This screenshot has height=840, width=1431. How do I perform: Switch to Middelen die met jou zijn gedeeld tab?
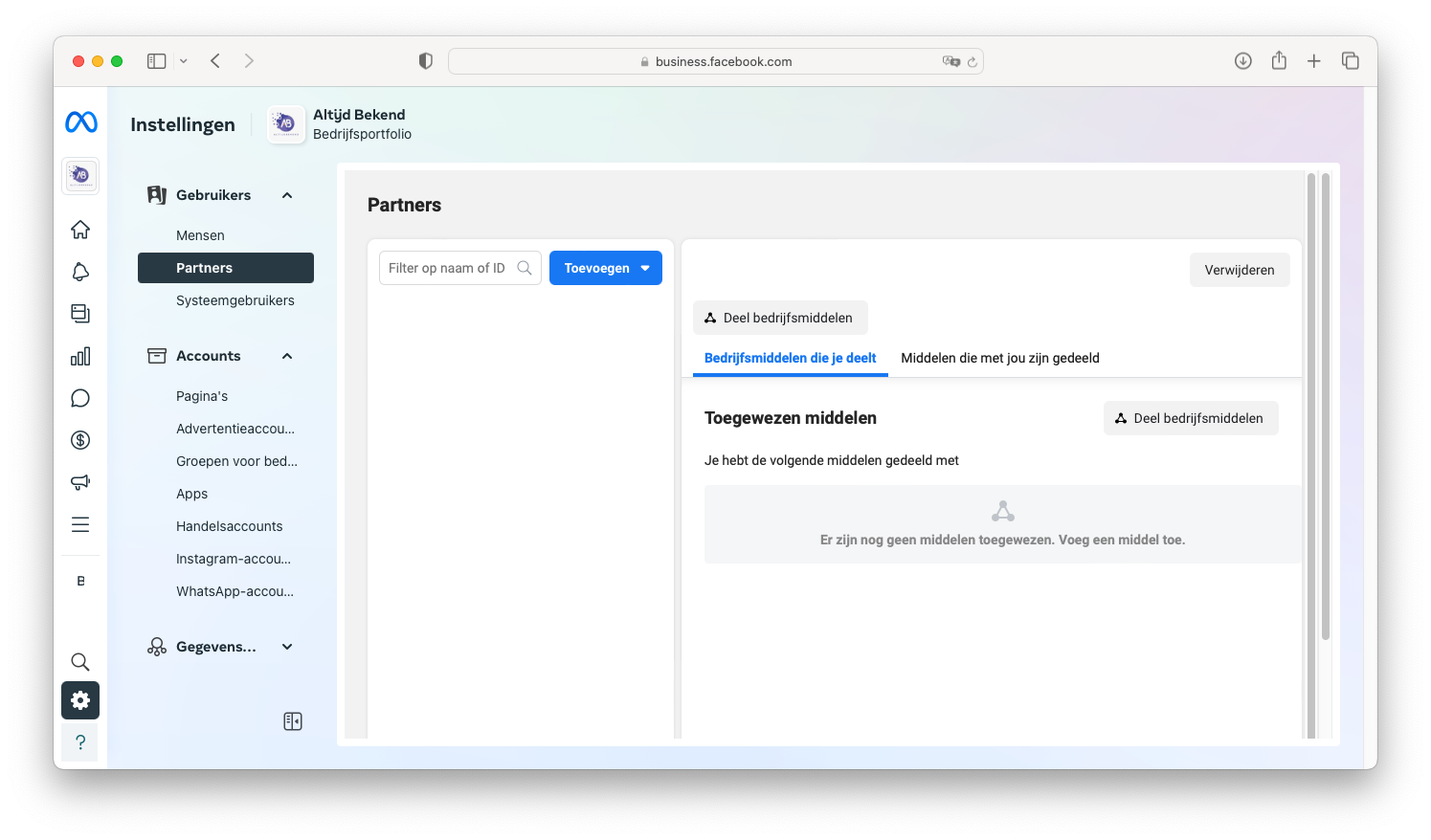pyautogui.click(x=999, y=358)
